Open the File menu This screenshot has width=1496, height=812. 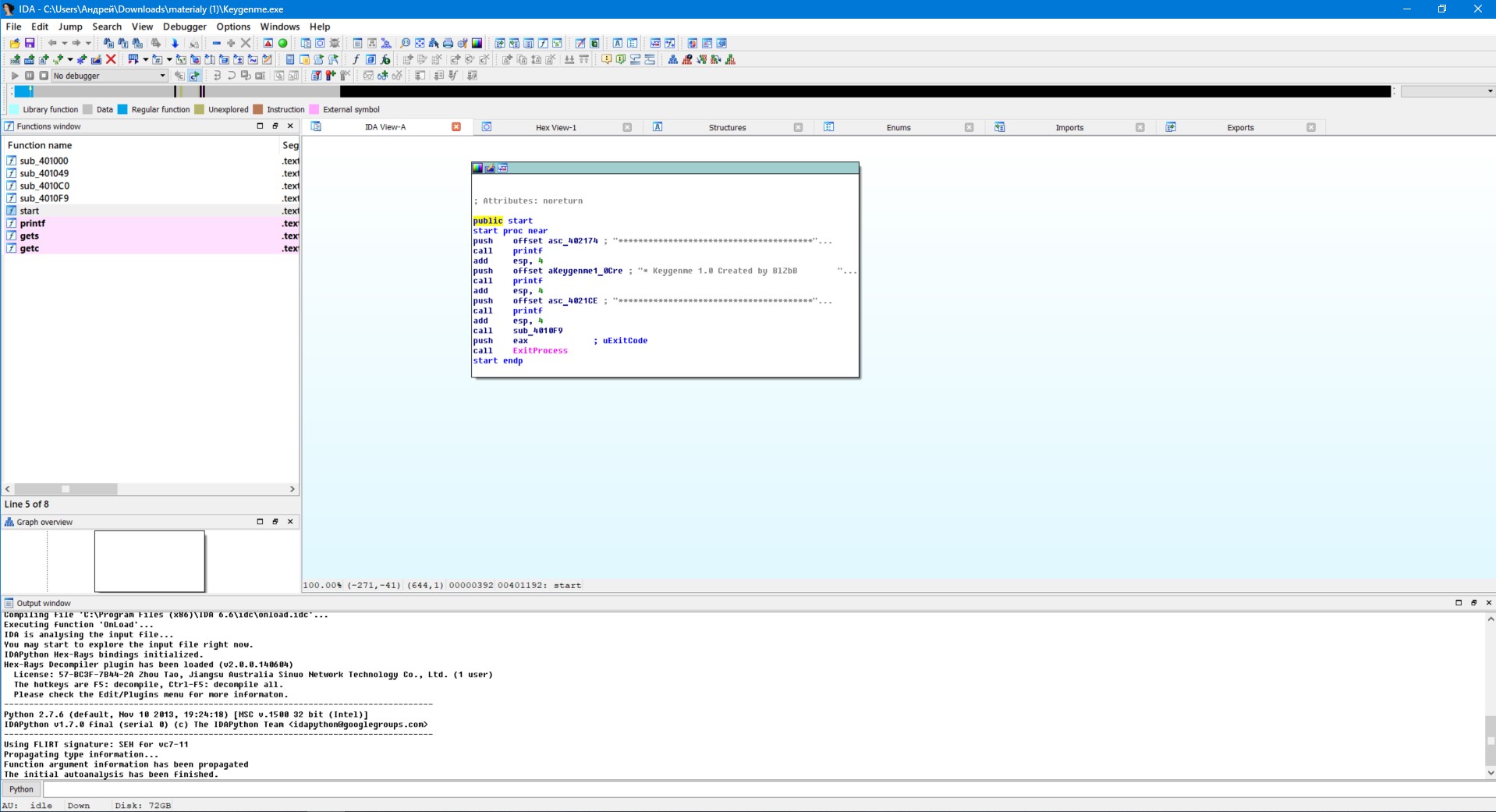click(x=14, y=27)
